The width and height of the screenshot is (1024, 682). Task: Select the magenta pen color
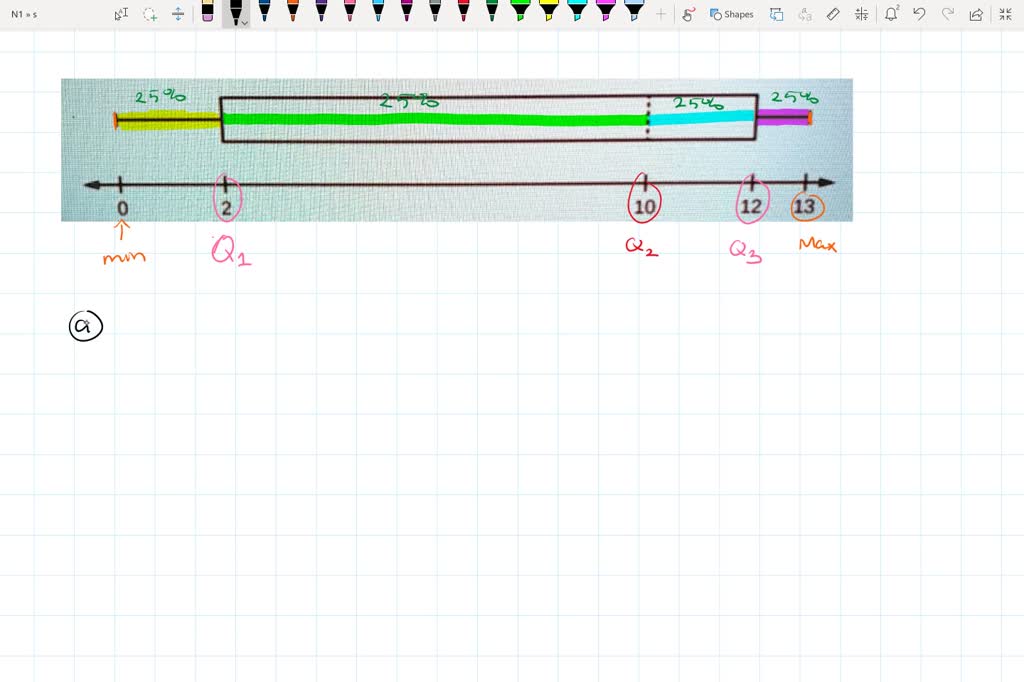point(405,12)
